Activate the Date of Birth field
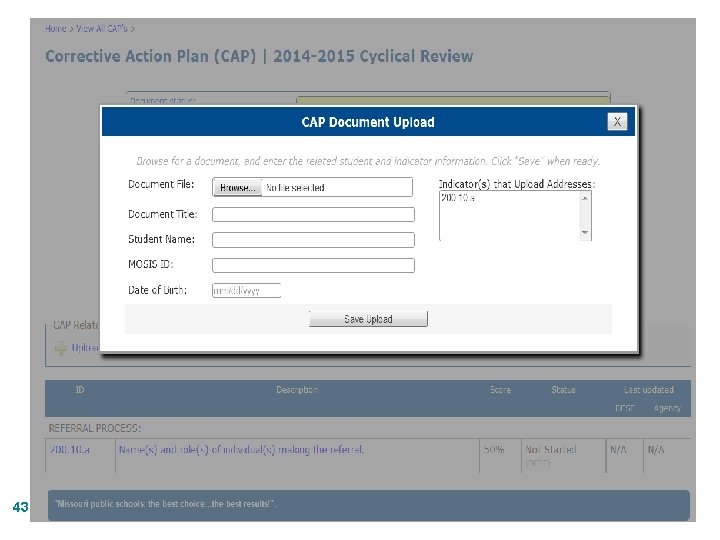The image size is (720, 540). click(246, 290)
